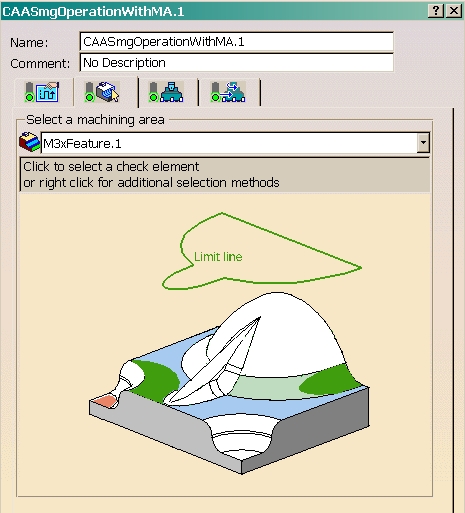Click the Name input field

[x=236, y=42]
